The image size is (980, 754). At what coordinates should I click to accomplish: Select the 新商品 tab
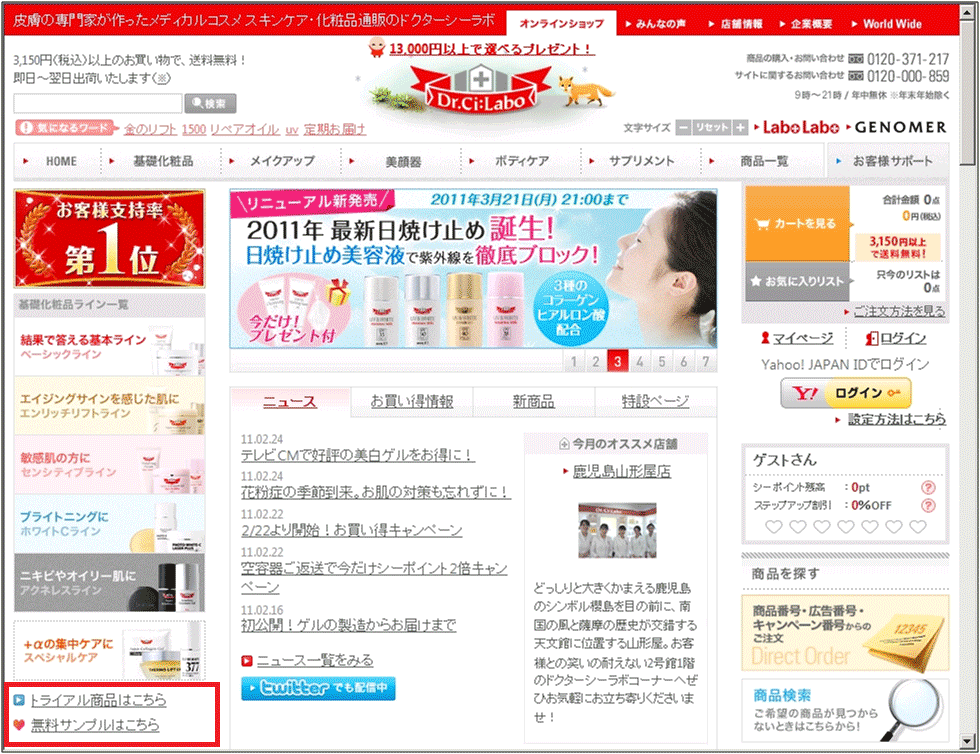(533, 401)
